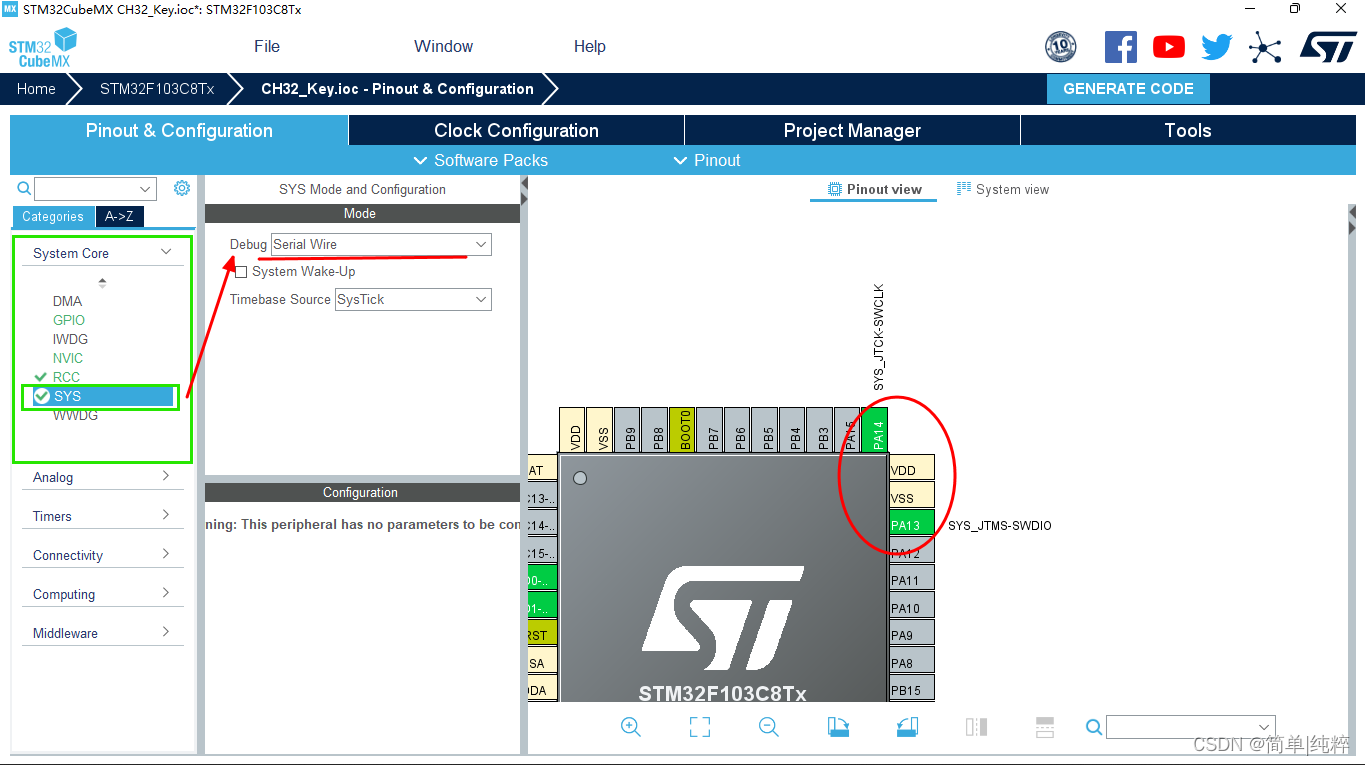Switch to Tools tab

click(x=1188, y=130)
